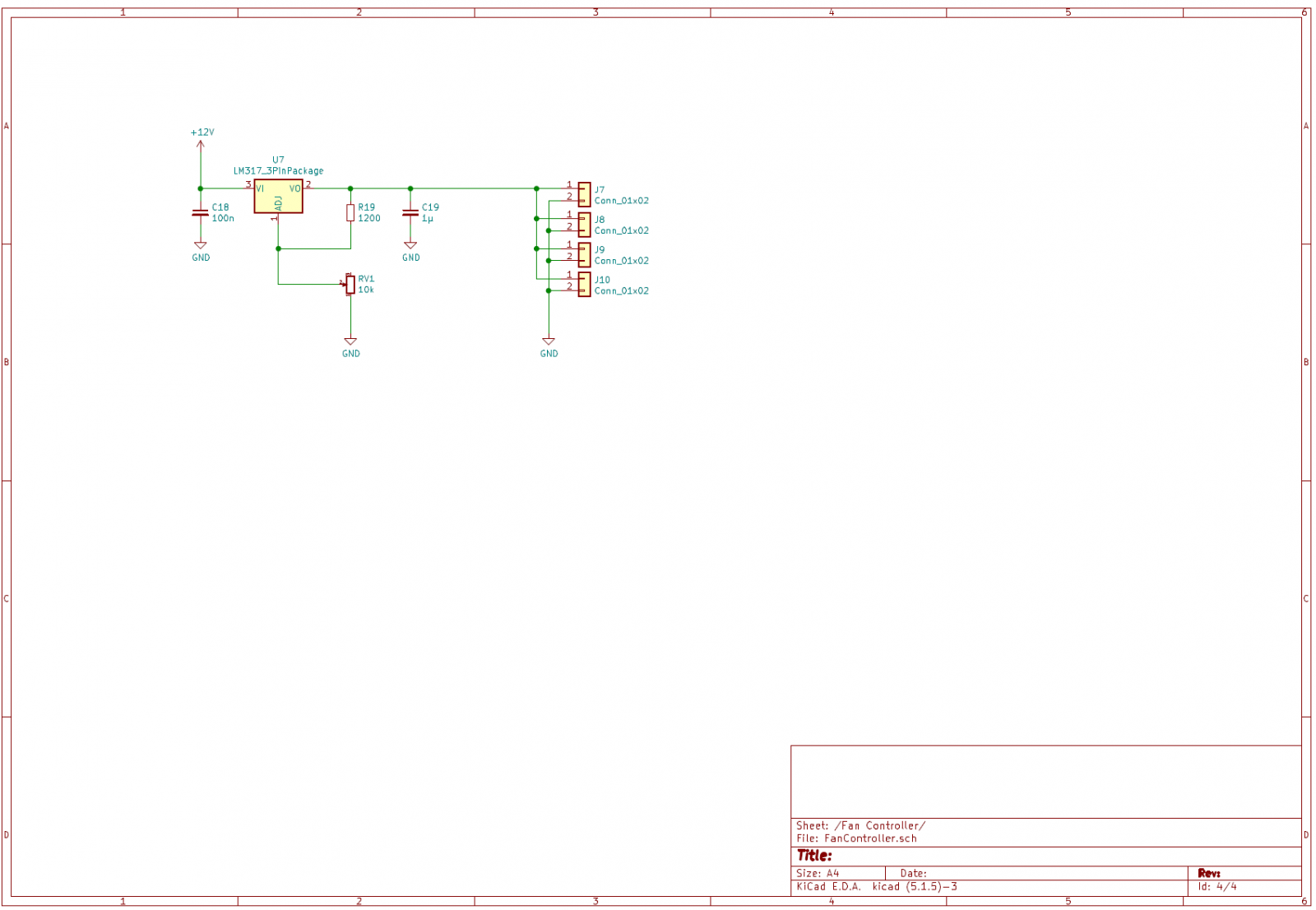This screenshot has height=910, width=1316.
Task: Click the J9 connector symbol
Action: point(584,254)
